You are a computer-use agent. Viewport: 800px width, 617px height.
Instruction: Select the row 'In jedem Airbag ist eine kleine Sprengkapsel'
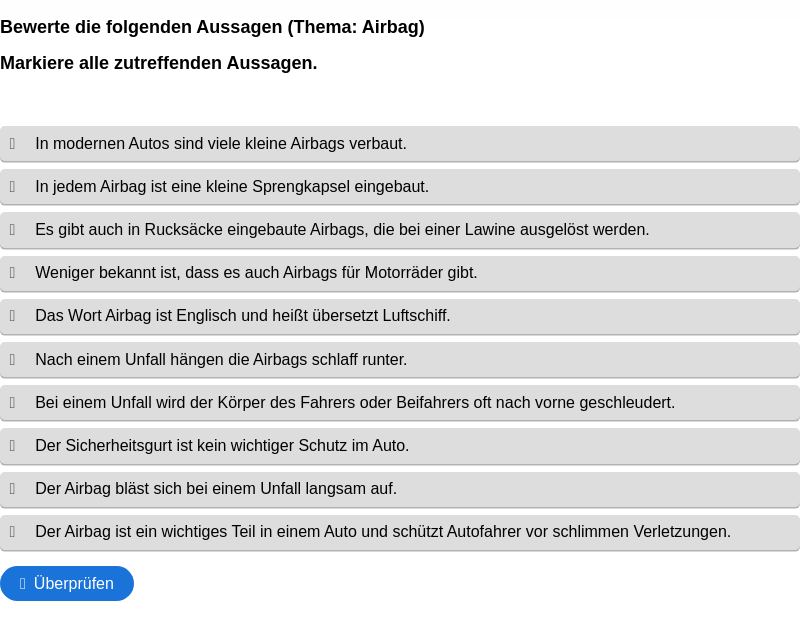tap(400, 187)
